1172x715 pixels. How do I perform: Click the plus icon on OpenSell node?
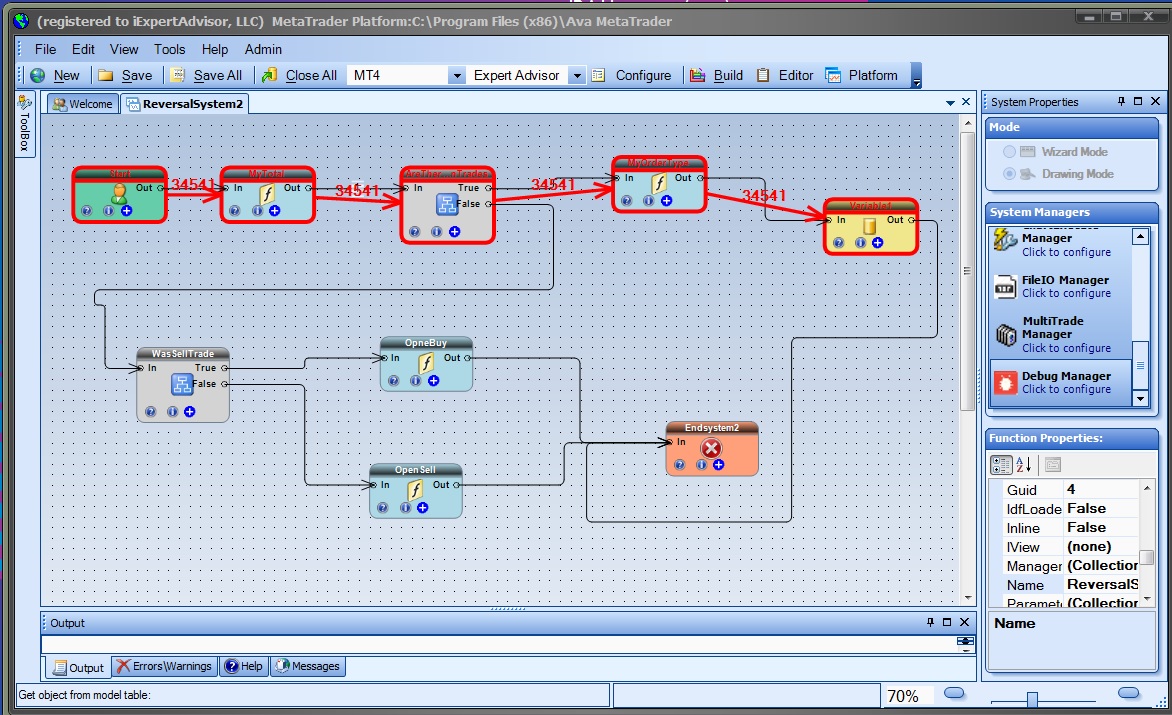point(422,508)
